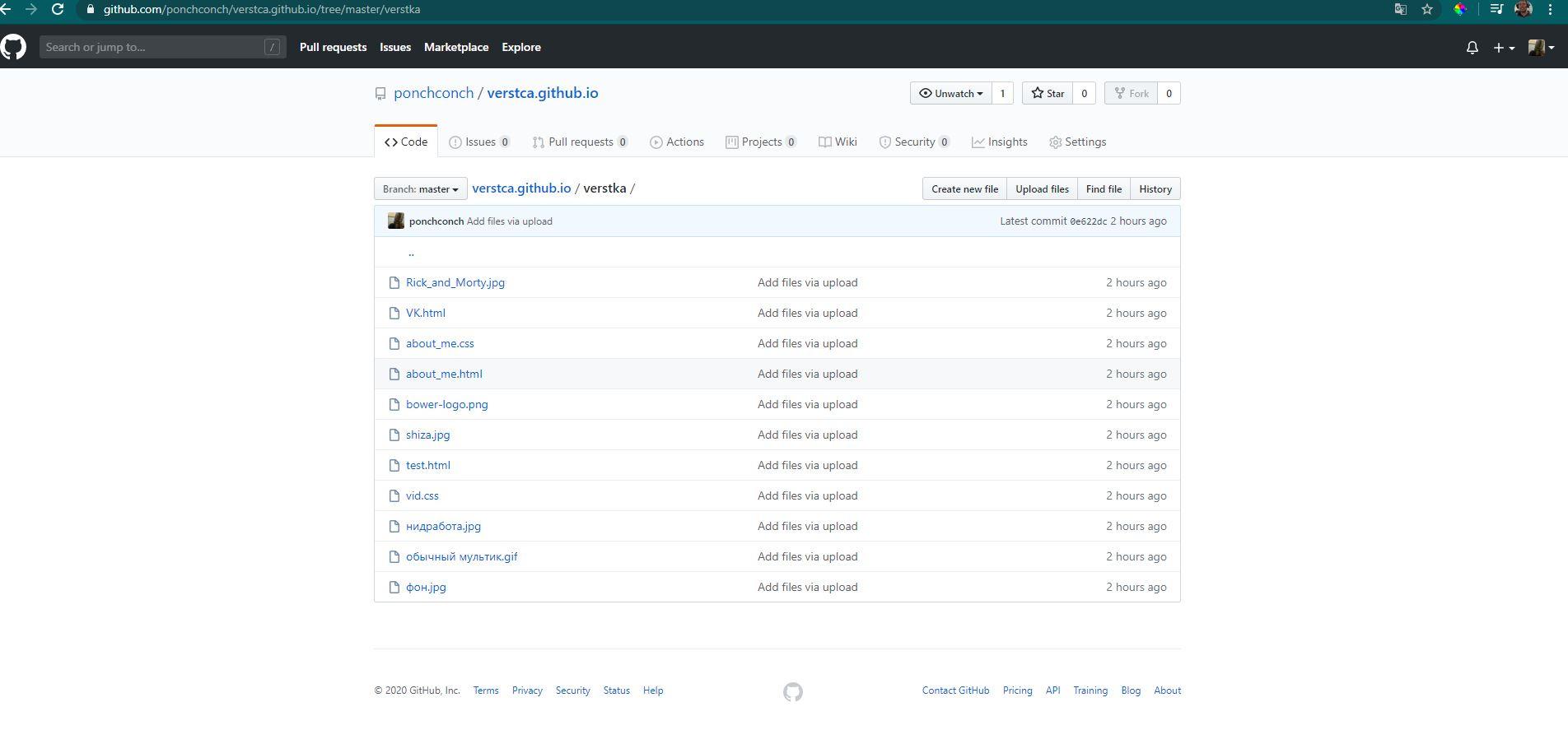Open the create new plus dropdown
This screenshot has width=1568, height=744.
coord(1504,48)
